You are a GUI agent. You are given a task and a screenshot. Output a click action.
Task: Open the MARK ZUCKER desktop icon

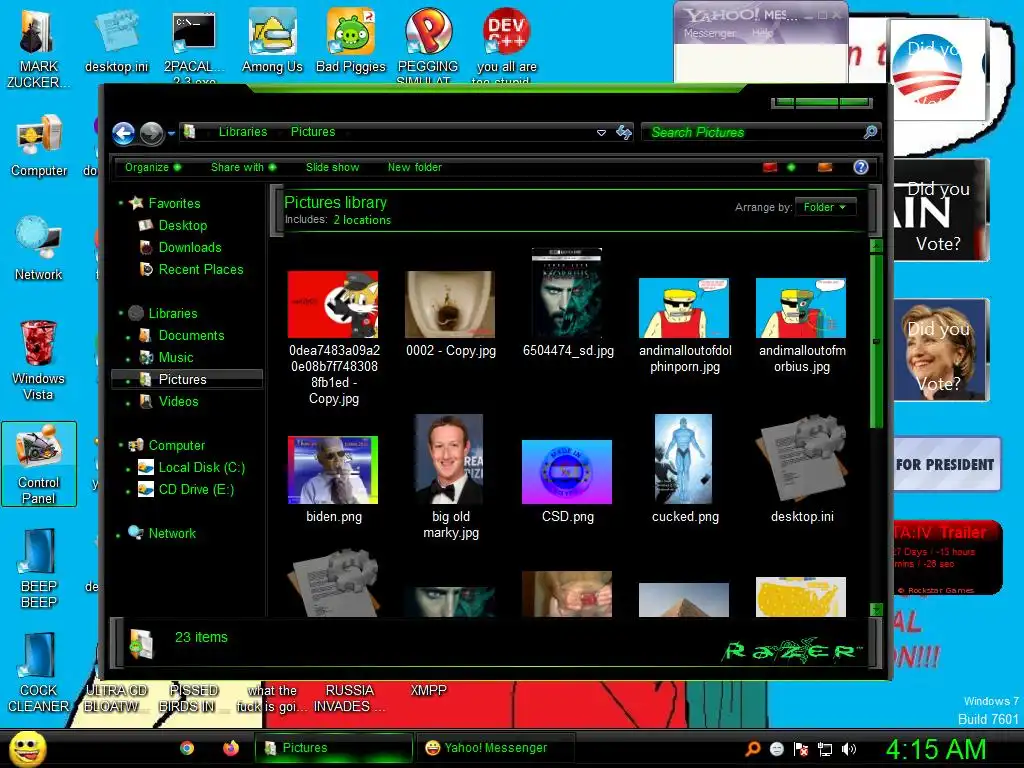pos(38,49)
